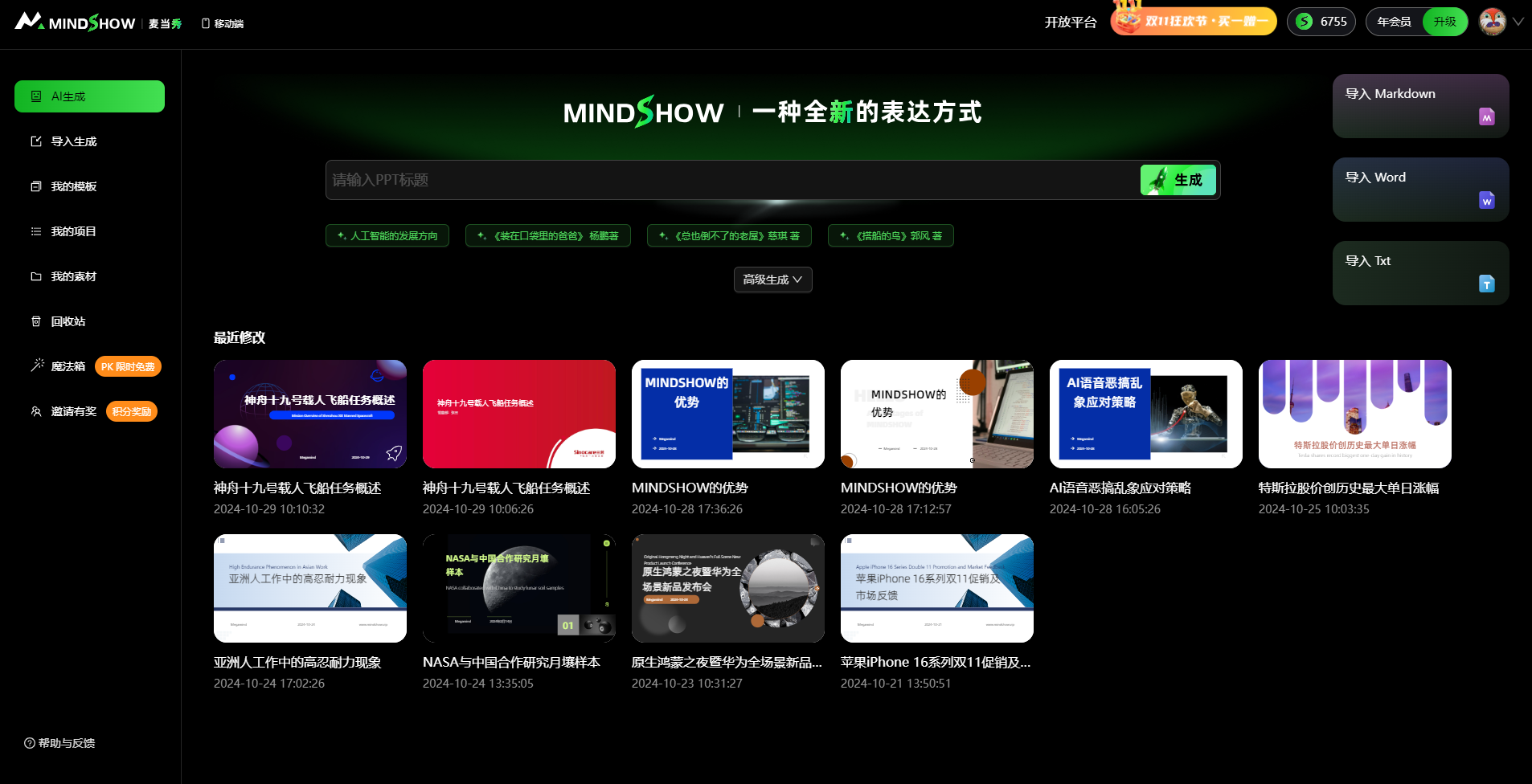Click the 导入 Txt card
Viewport: 1532px width, 784px height.
[x=1420, y=273]
